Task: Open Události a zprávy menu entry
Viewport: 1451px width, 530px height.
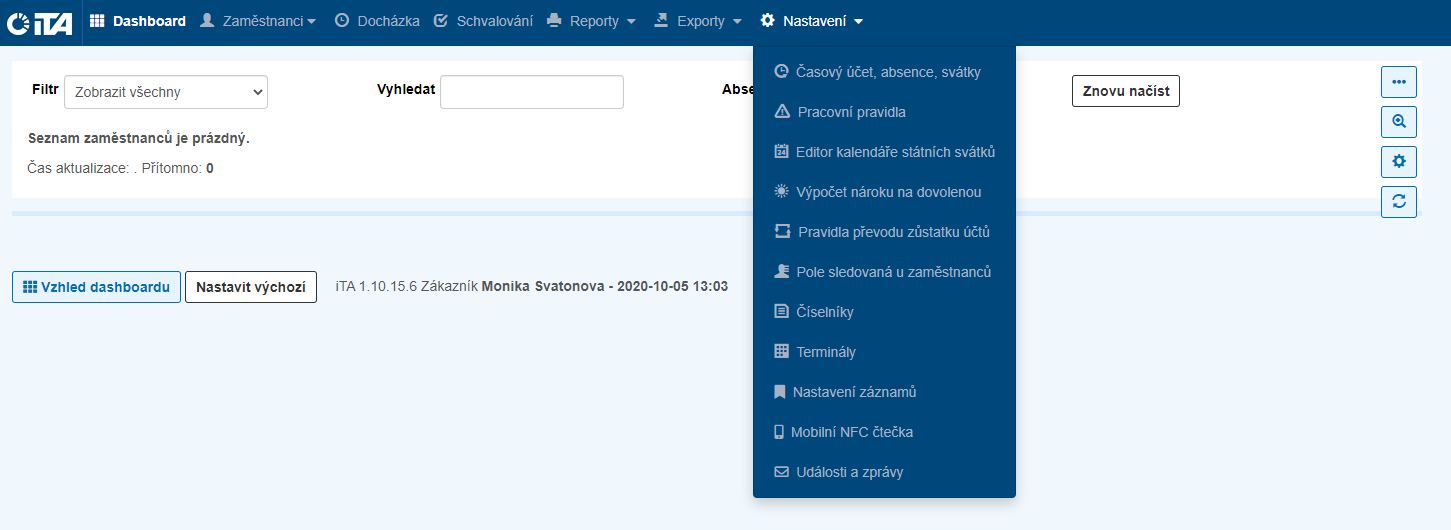Action: coord(849,472)
